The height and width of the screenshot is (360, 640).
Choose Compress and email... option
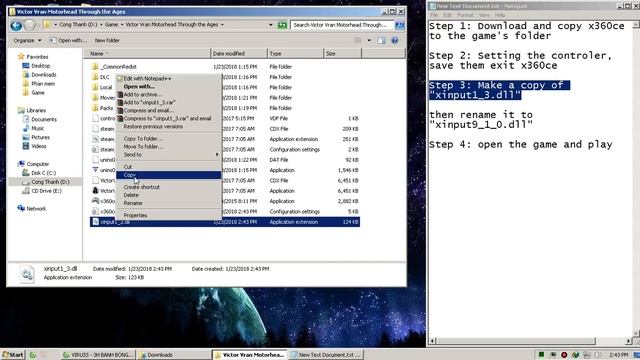point(169,110)
